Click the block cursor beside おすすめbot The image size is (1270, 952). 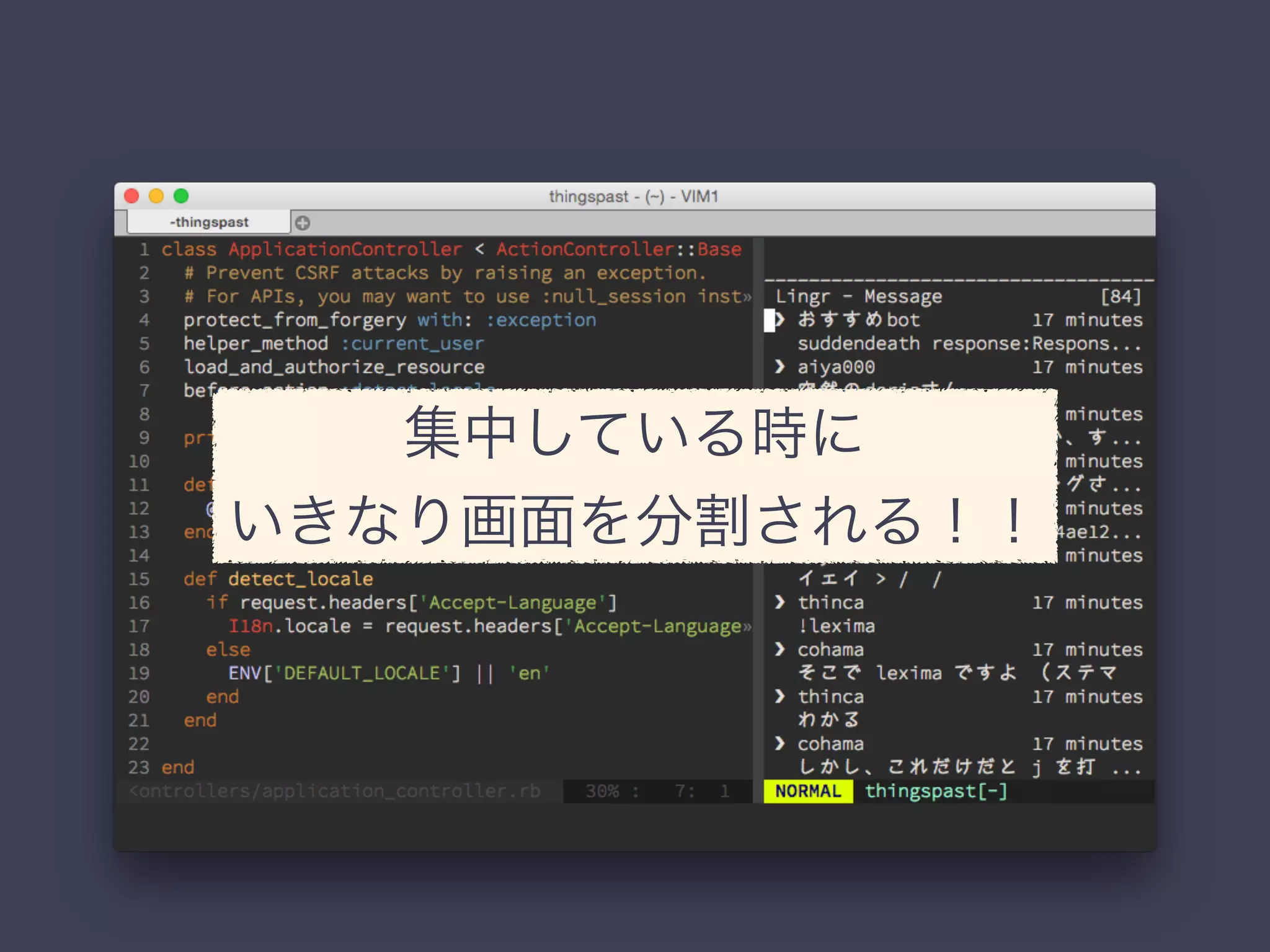(x=770, y=320)
